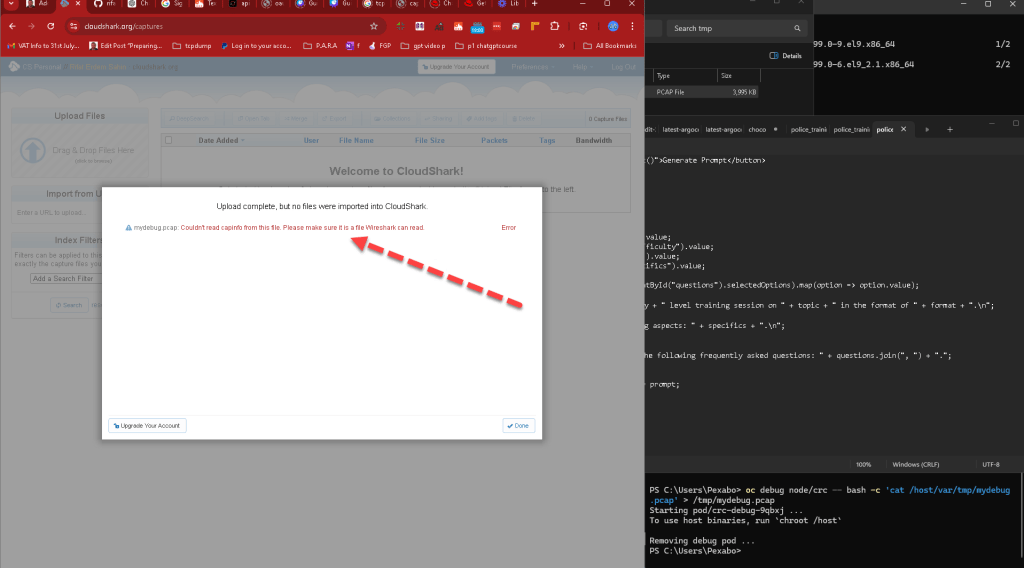Open the FGP bookmark
The image size is (1024, 568).
(380, 46)
